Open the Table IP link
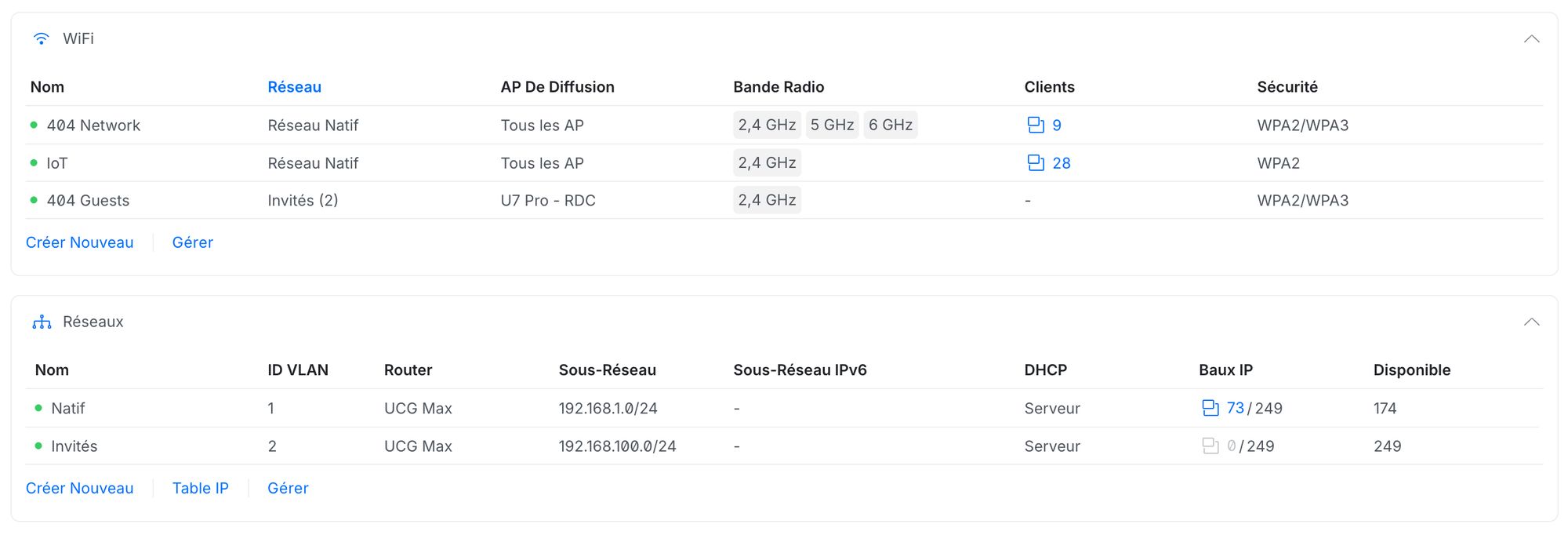The width and height of the screenshot is (1568, 535). click(200, 488)
